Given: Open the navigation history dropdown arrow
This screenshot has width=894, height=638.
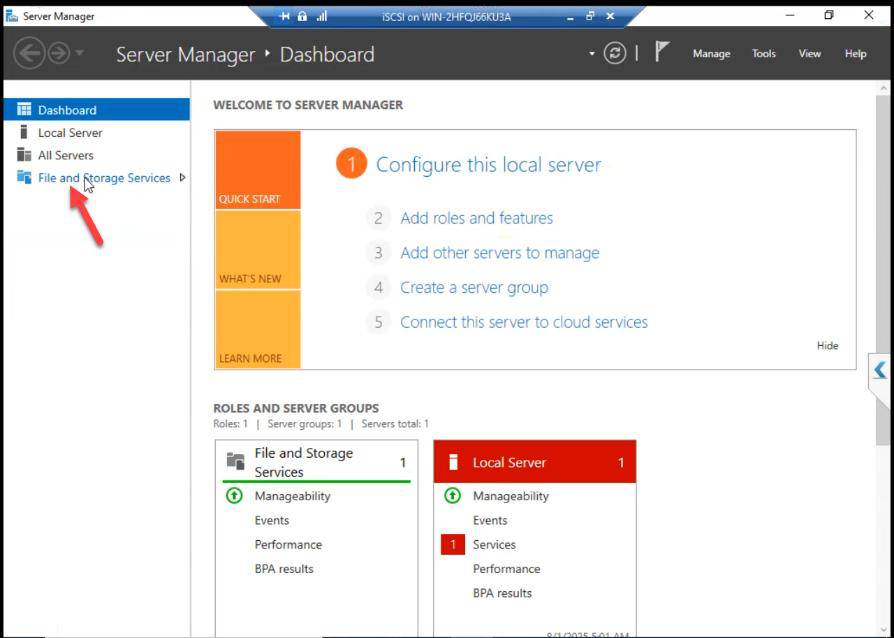Looking at the screenshot, I should [x=80, y=53].
